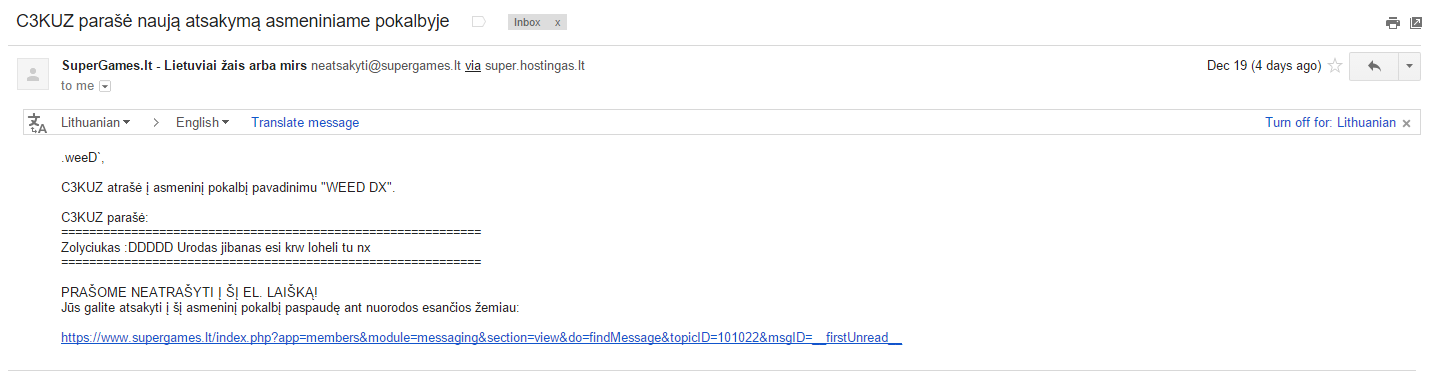Click Translate message link
Viewport: 1429px width, 373px height.
[x=305, y=123]
